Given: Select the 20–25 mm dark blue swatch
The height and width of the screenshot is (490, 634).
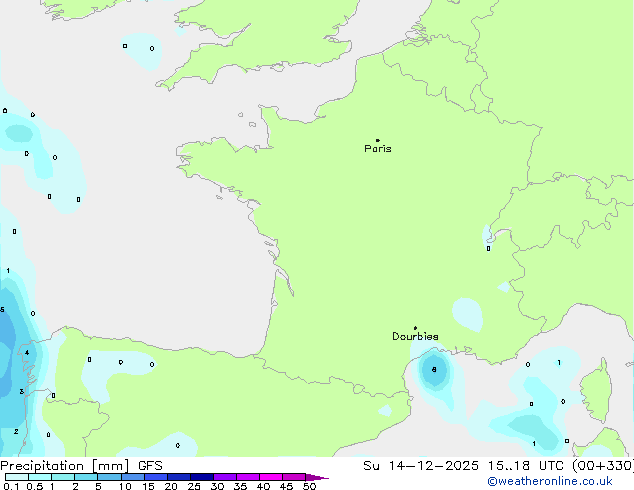Looking at the screenshot, I should point(178,477).
